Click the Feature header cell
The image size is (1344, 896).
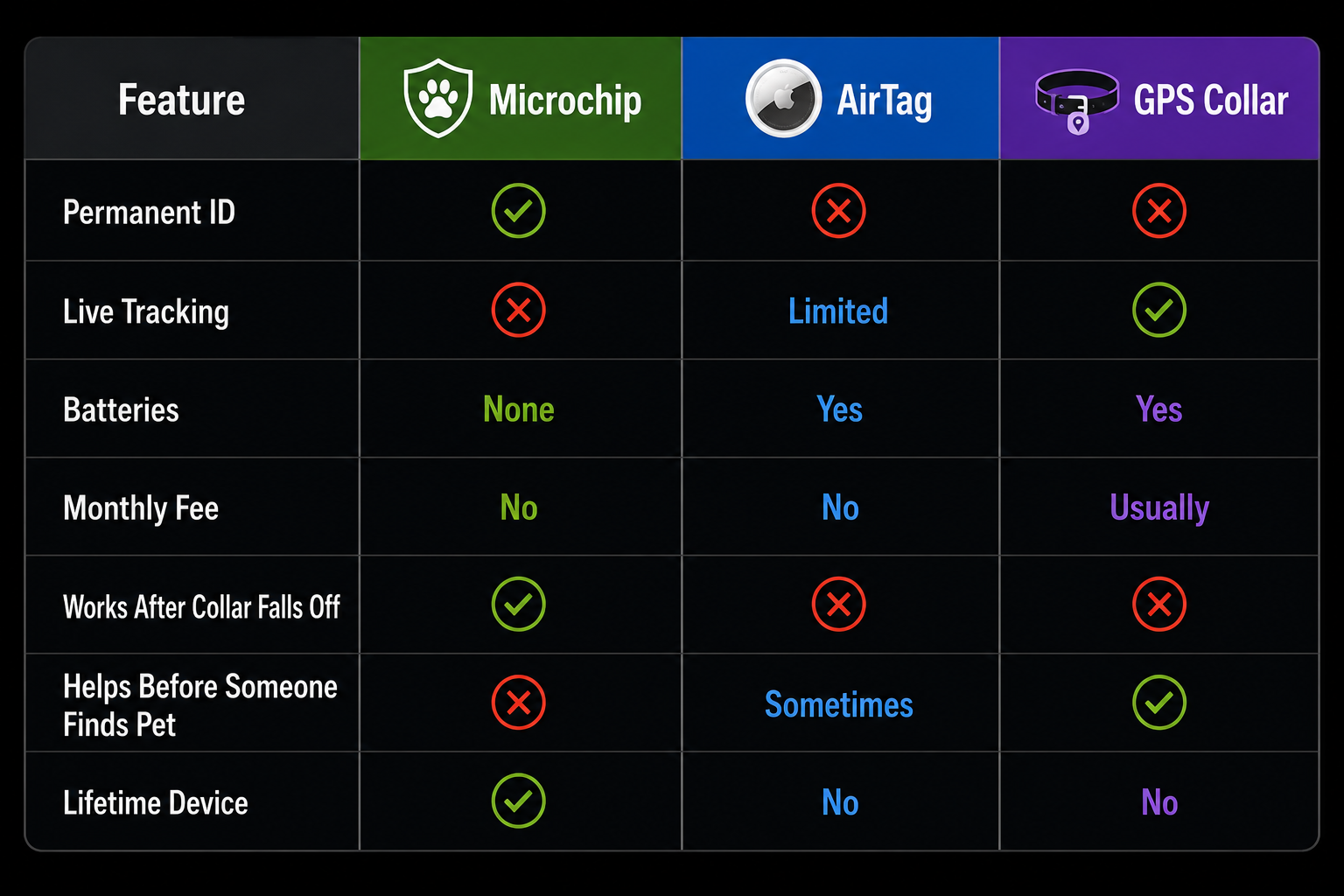pyautogui.click(x=192, y=99)
